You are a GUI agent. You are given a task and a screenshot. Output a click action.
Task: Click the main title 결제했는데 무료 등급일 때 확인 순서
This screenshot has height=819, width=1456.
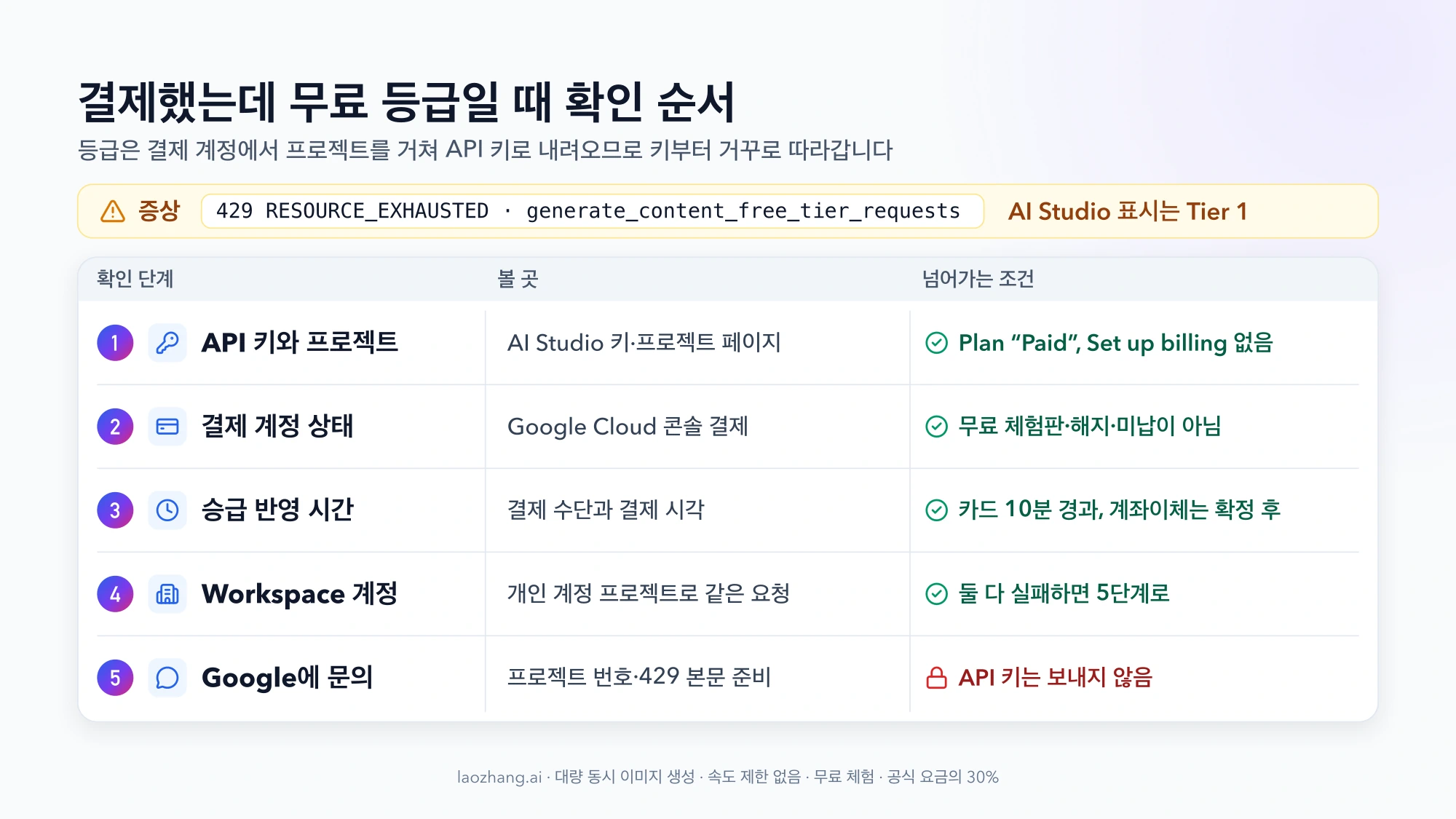406,102
